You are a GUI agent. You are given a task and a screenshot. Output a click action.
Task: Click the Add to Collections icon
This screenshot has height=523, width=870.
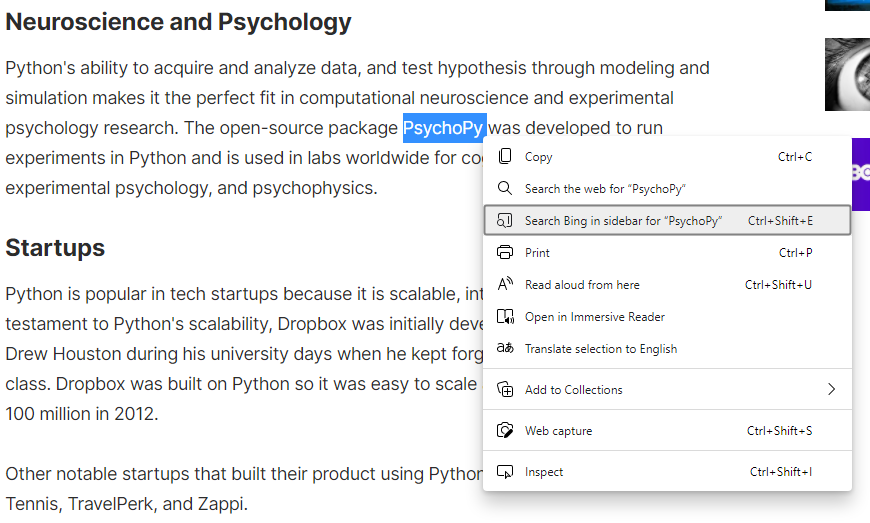[505, 389]
